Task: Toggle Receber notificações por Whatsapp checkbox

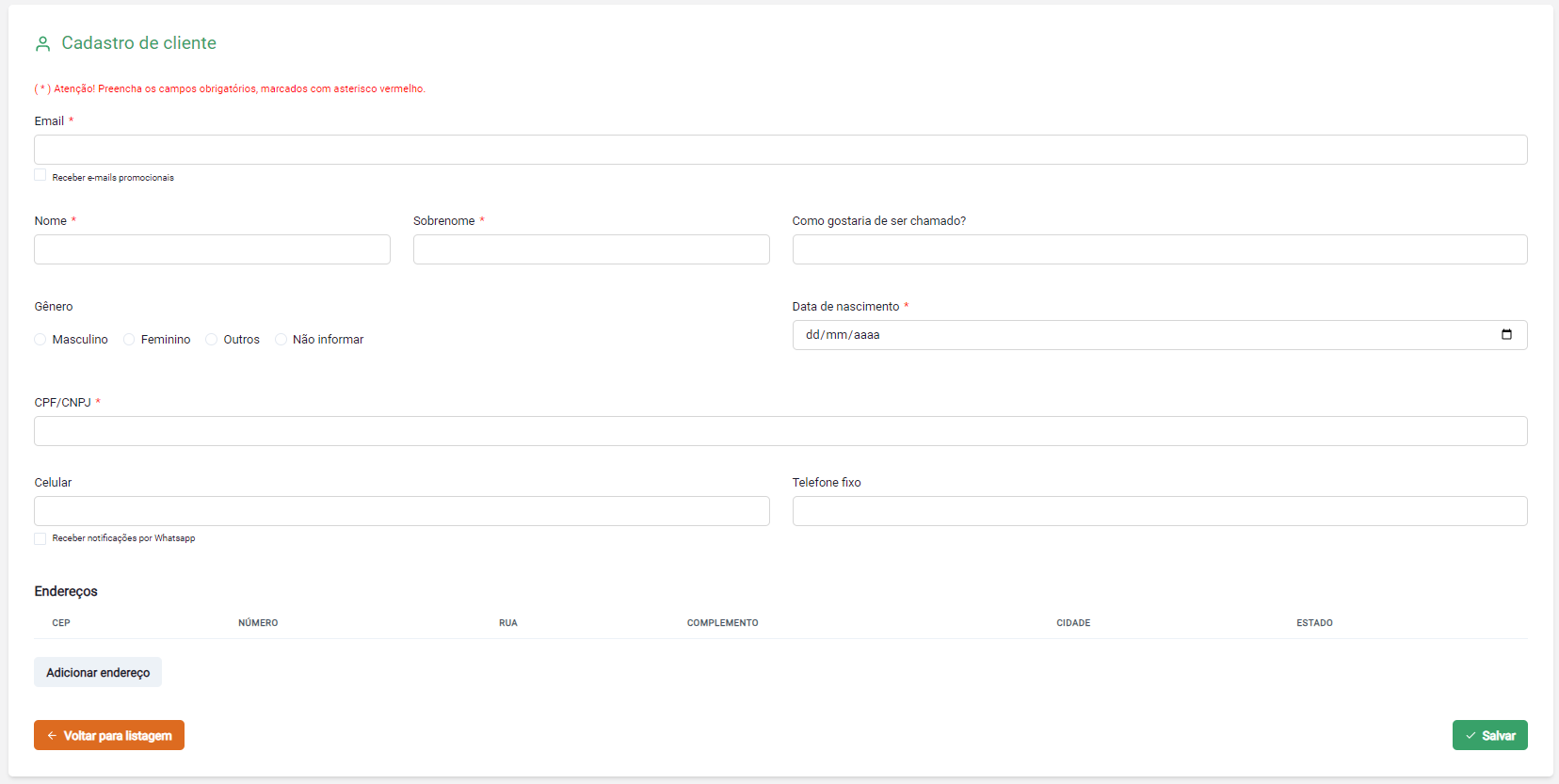Action: [40, 538]
